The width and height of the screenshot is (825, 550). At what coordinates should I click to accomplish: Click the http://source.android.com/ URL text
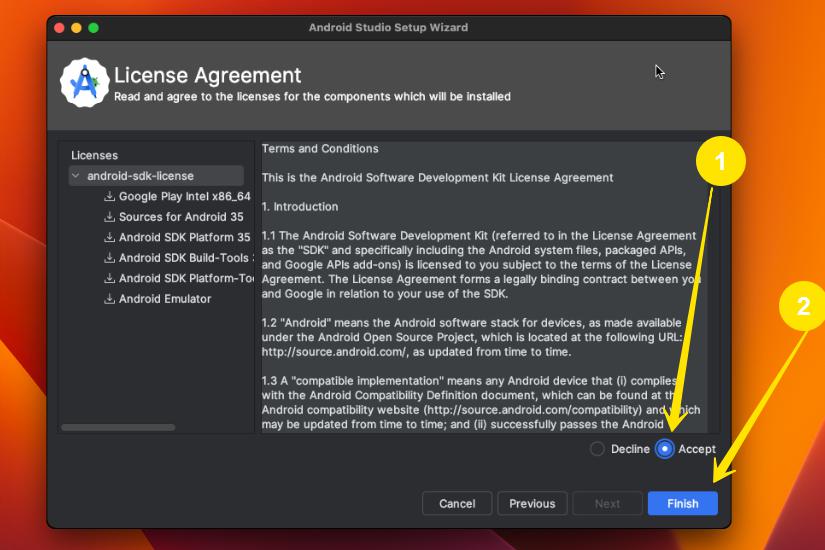334,352
